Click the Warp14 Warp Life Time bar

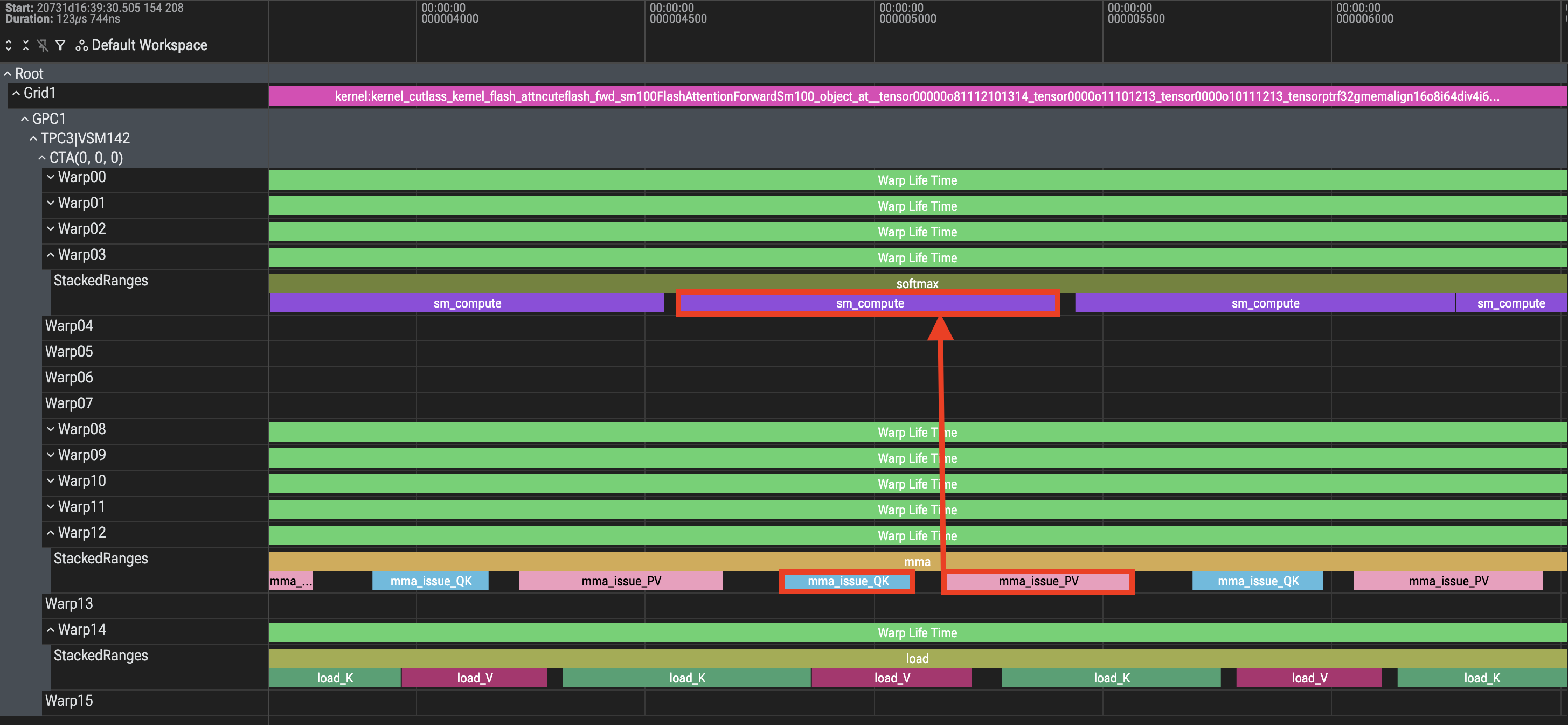click(917, 632)
